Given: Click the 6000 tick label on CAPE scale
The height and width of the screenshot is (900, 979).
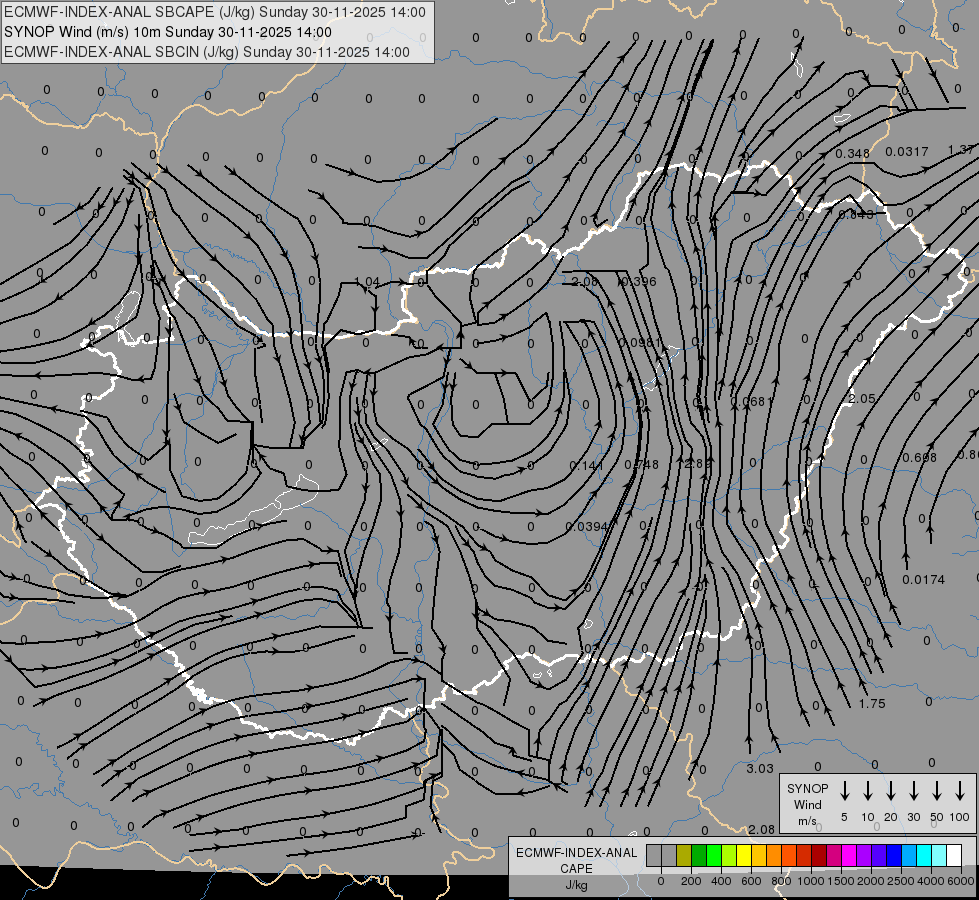Looking at the screenshot, I should click(x=960, y=881).
